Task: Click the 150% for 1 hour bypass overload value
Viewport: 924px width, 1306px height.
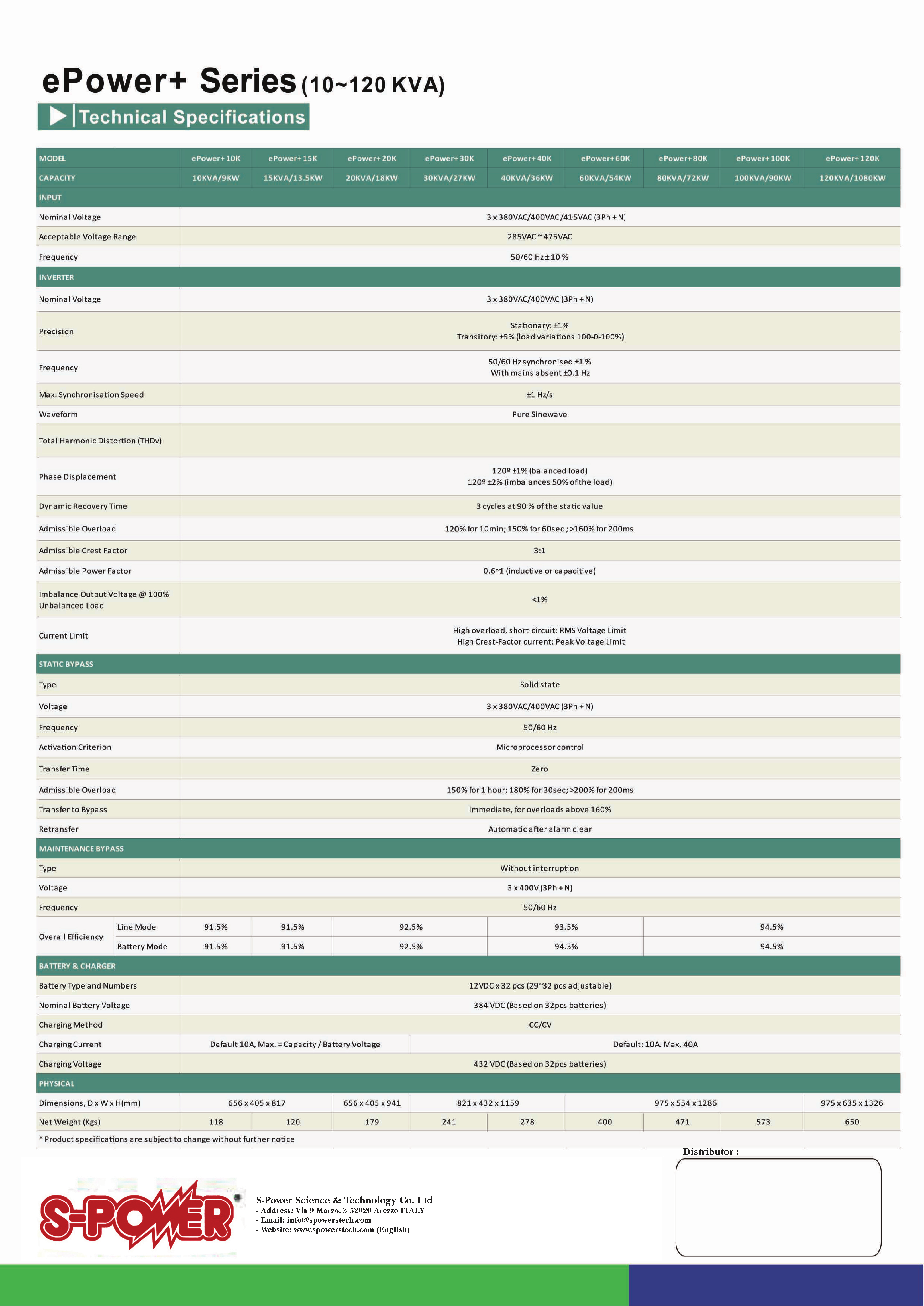Action: tap(539, 790)
